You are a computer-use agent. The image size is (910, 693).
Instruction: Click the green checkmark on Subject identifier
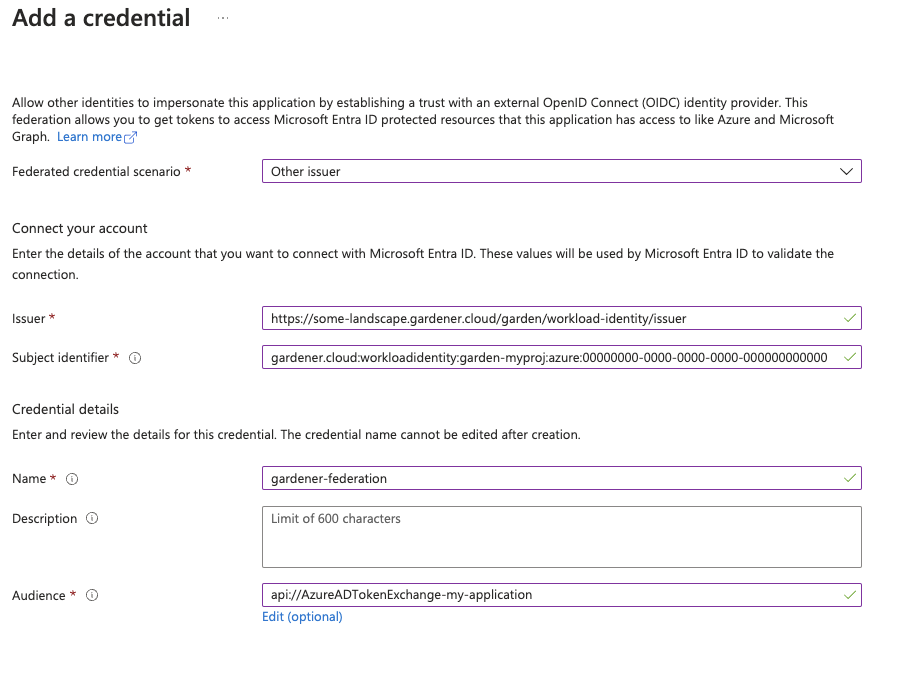point(848,357)
